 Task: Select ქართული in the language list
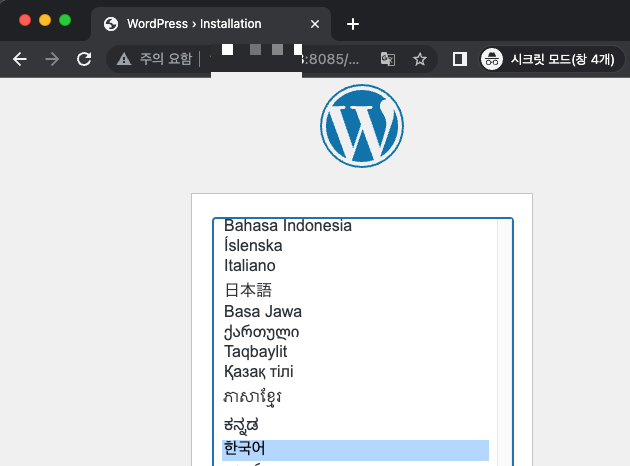pyautogui.click(x=356, y=332)
